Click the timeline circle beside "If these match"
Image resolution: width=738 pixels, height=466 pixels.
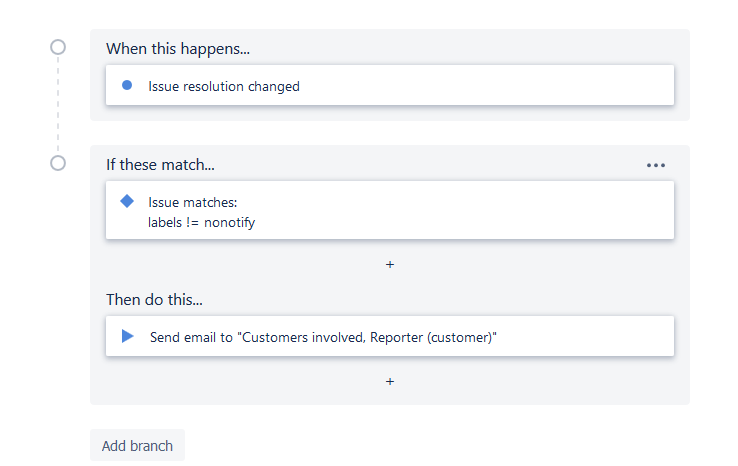[x=58, y=163]
